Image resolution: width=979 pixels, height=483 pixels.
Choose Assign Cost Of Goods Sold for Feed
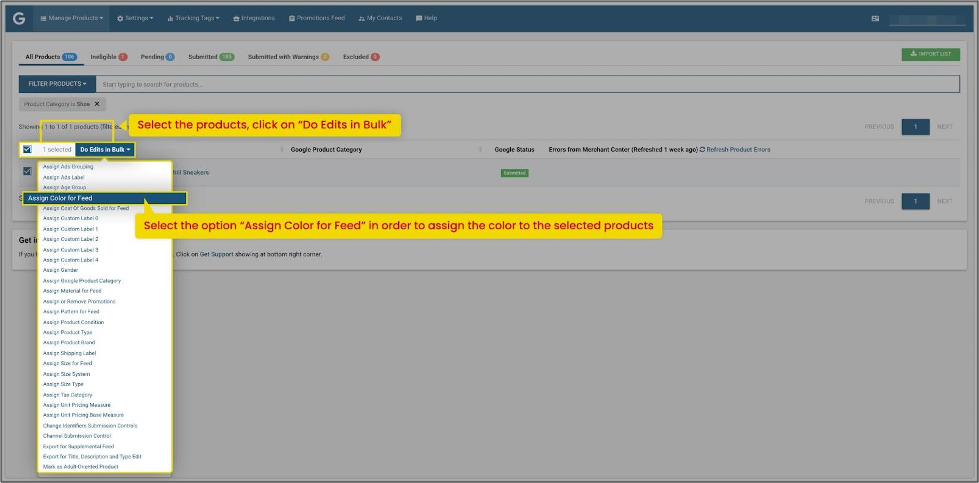[x=86, y=208]
